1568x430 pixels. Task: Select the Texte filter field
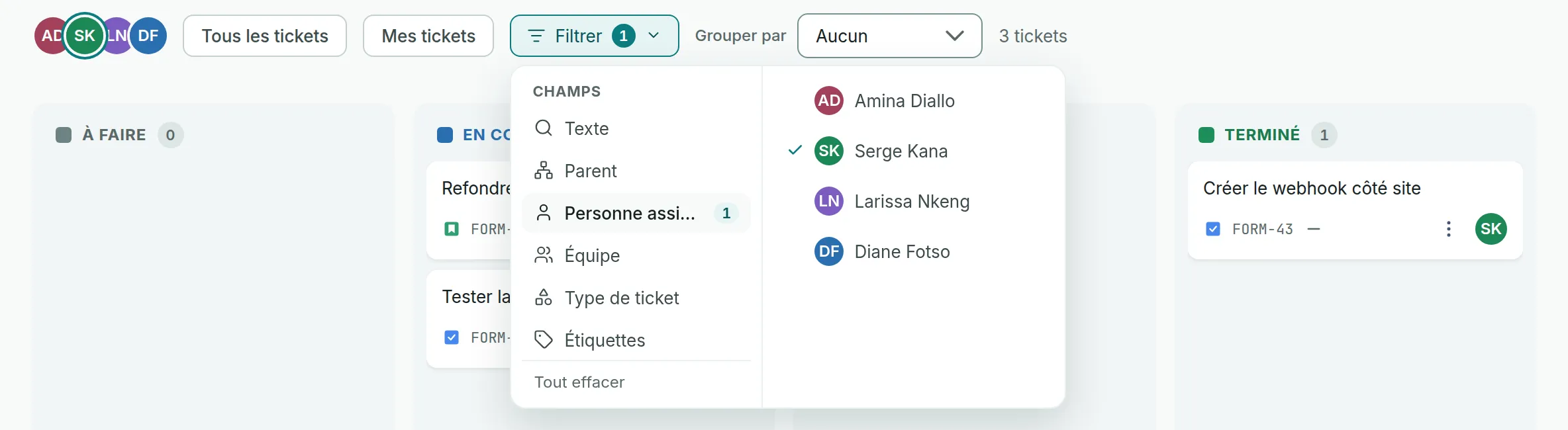(x=636, y=128)
